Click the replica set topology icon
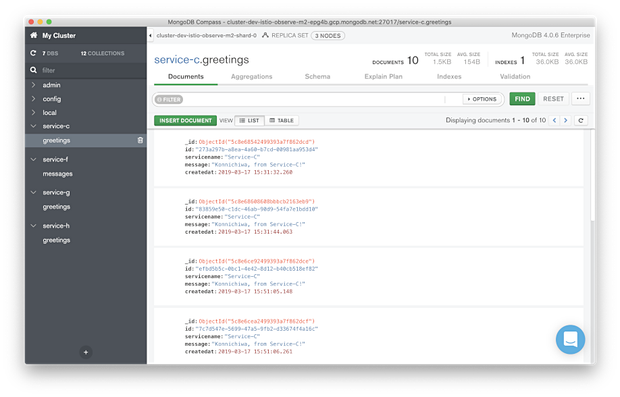Screen dimensions: 620x397 265,35
